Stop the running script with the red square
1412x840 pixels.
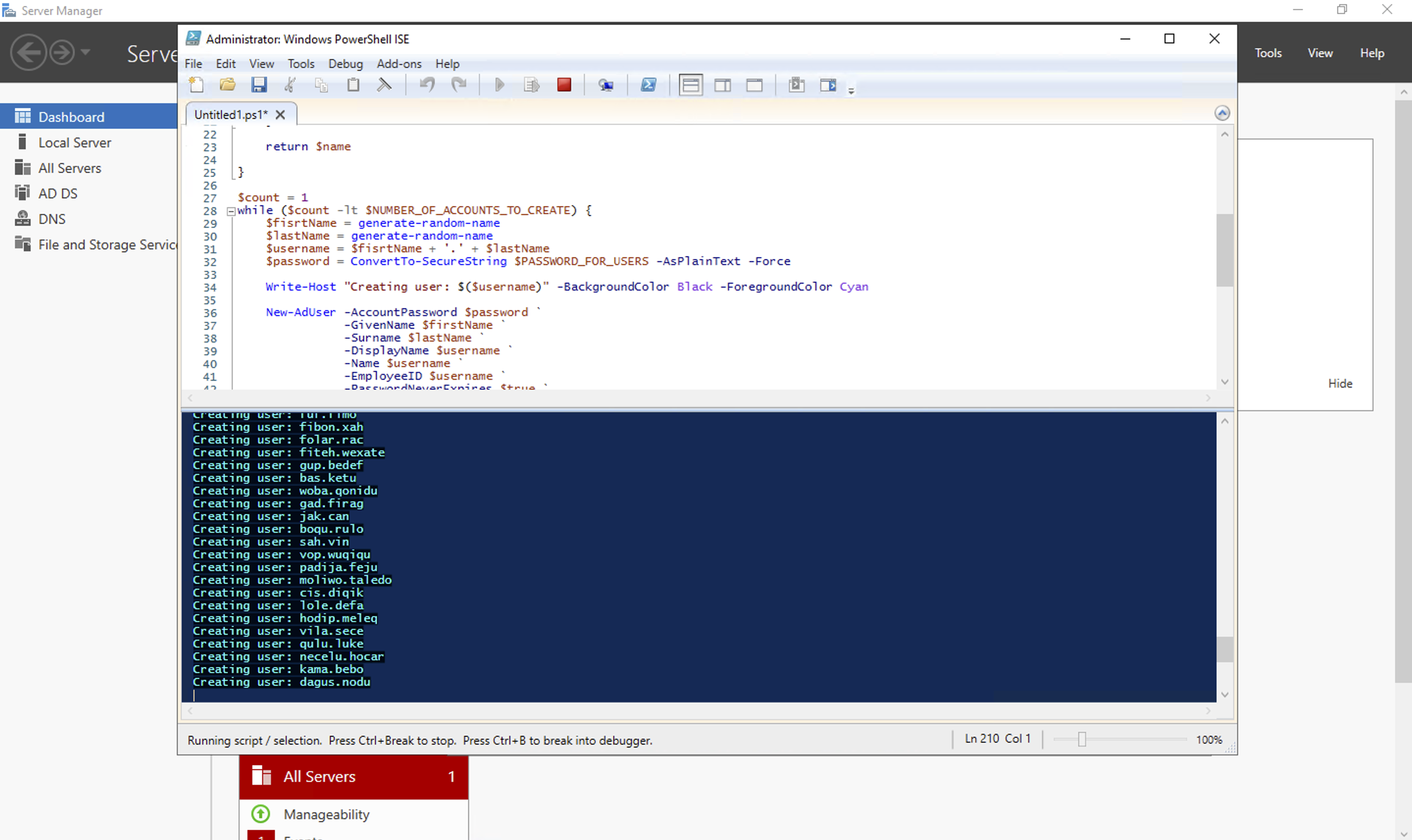click(x=564, y=85)
